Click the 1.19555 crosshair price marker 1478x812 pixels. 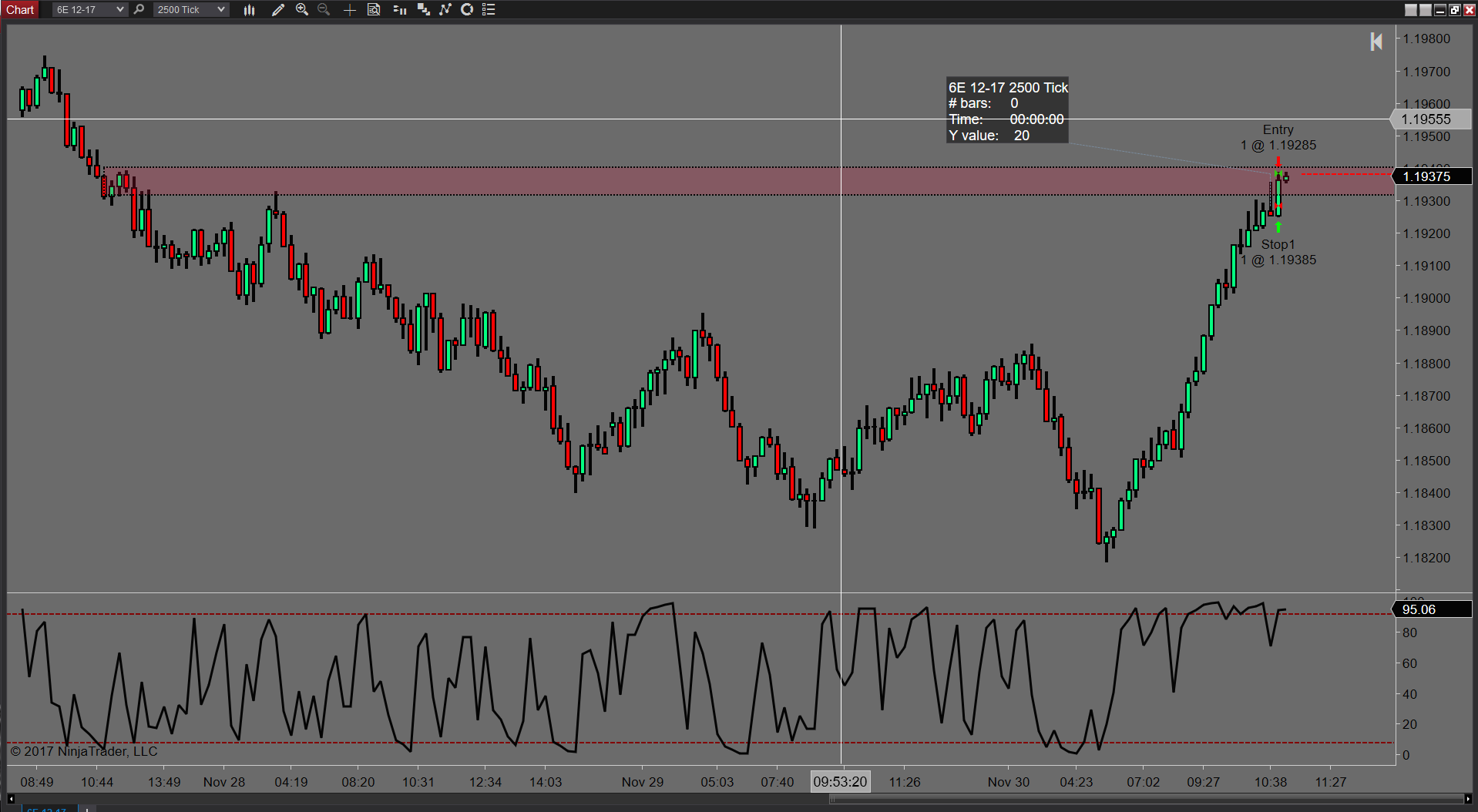tap(1431, 119)
